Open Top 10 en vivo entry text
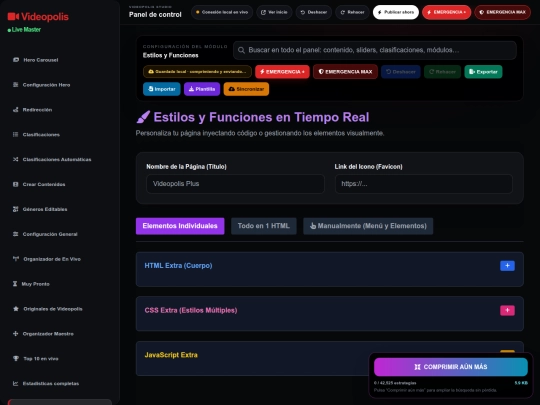Screen dimensions: 540x405 [41, 359]
